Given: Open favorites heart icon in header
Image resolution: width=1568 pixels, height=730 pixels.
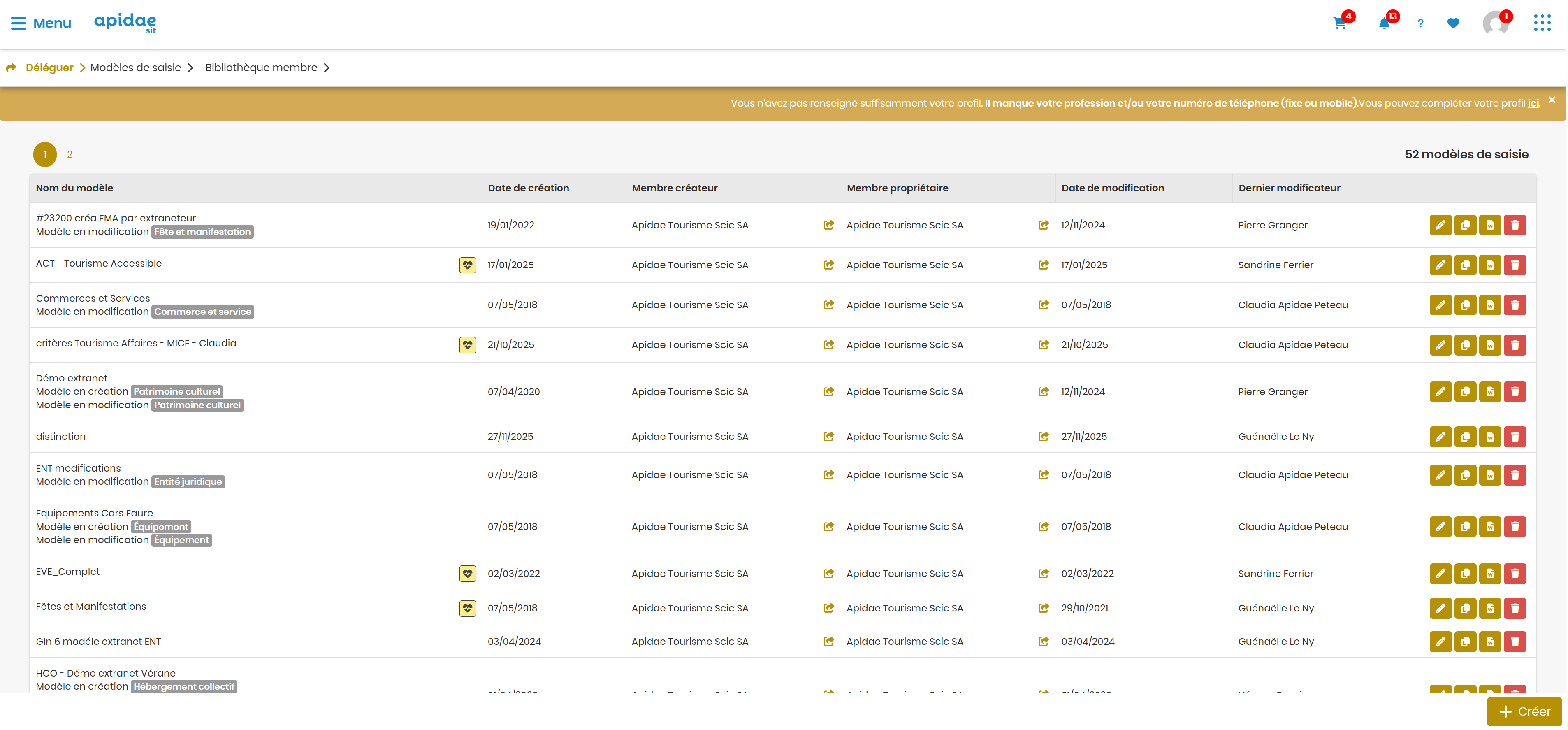Looking at the screenshot, I should point(1453,23).
